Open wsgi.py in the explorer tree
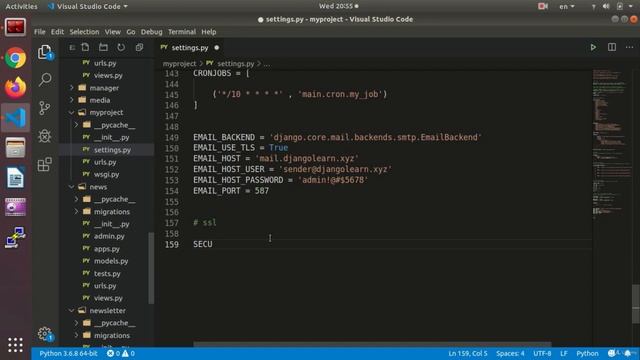The width and height of the screenshot is (640, 360). [x=107, y=174]
